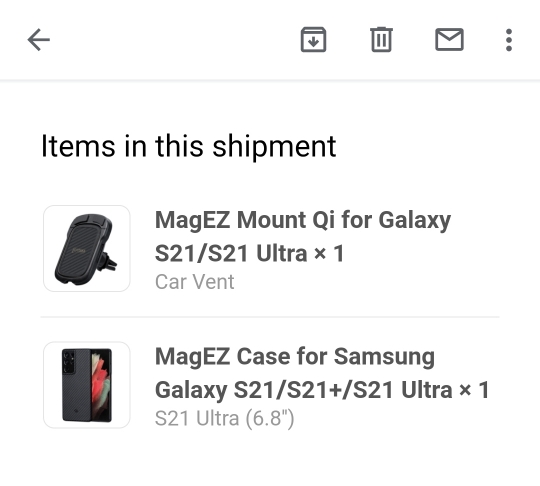Select the Car Vent variant text
Image resolution: width=540 pixels, height=486 pixels.
pos(195,282)
